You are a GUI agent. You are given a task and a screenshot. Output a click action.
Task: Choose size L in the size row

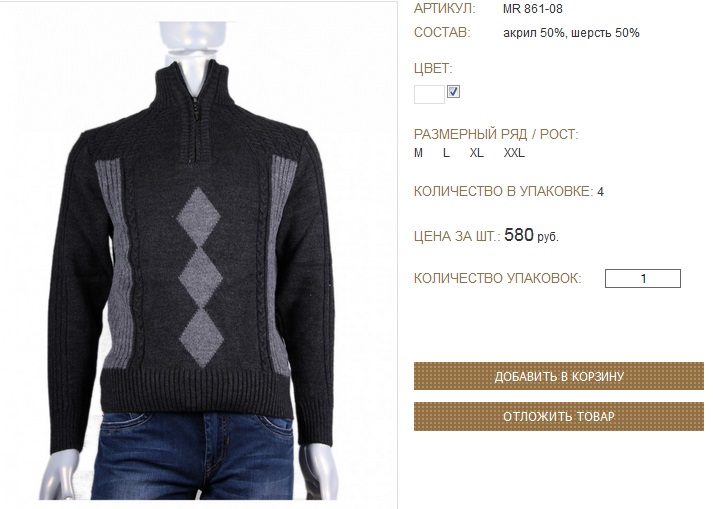coord(447,153)
